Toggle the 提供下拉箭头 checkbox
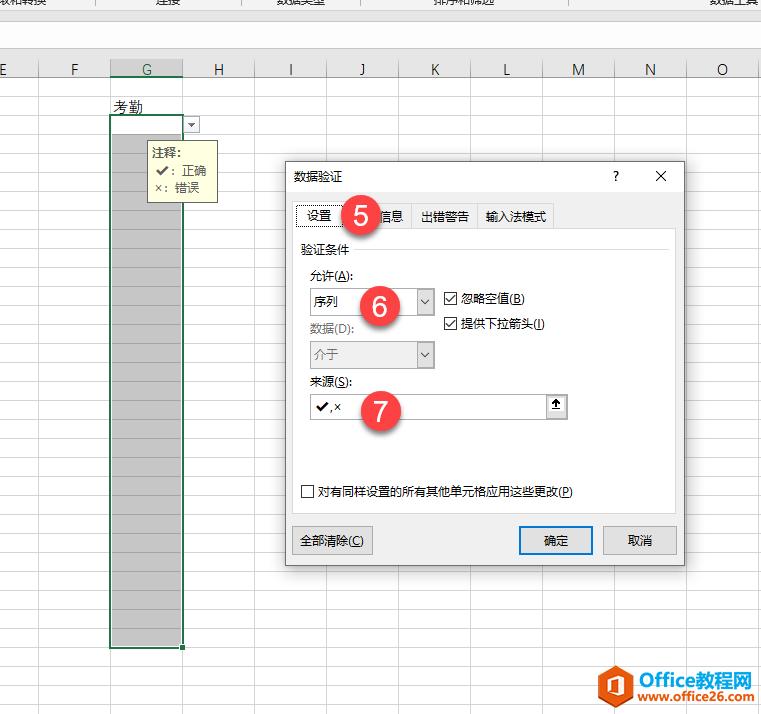The image size is (761, 714). [450, 324]
